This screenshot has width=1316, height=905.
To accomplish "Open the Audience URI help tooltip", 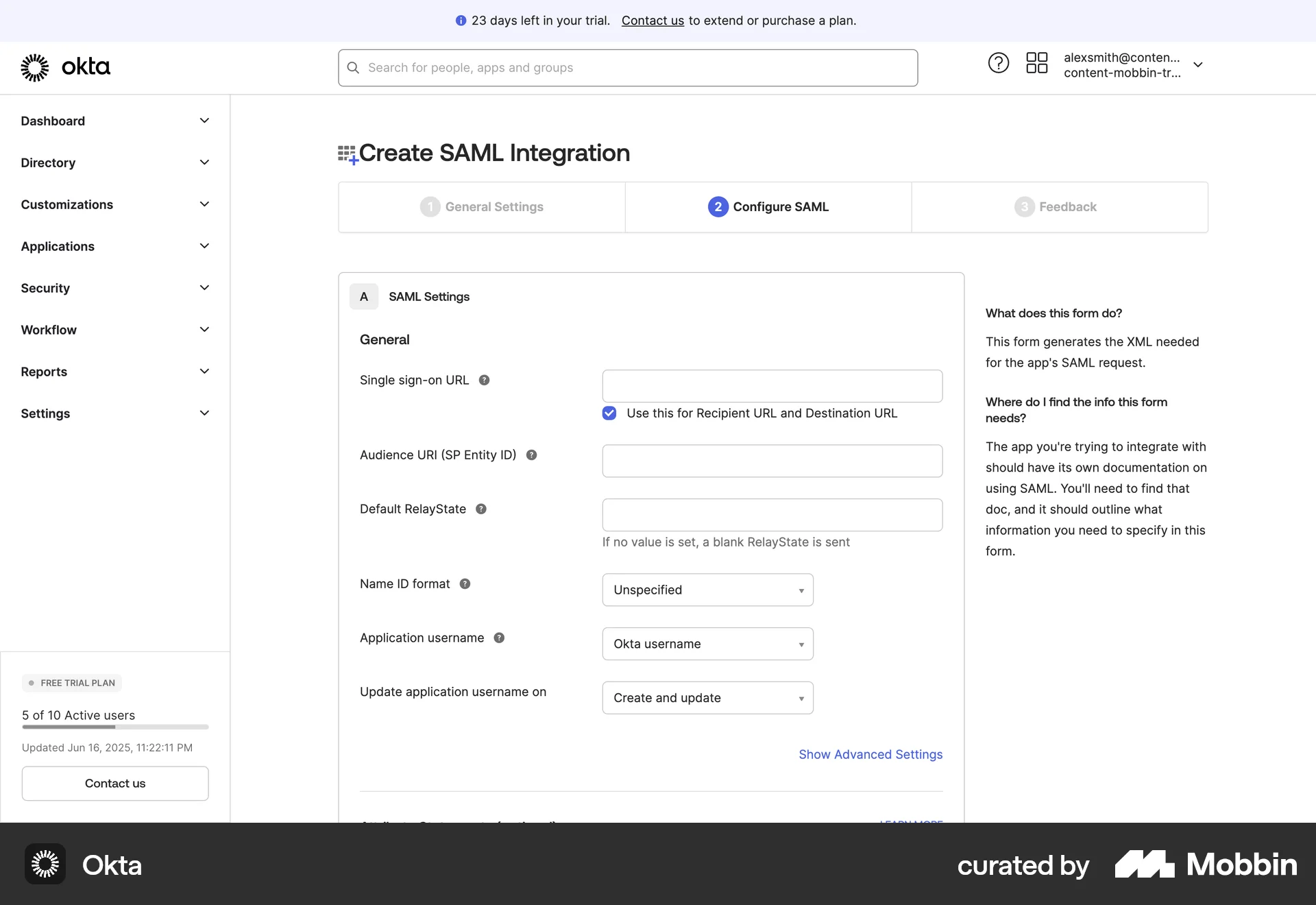I will (533, 455).
